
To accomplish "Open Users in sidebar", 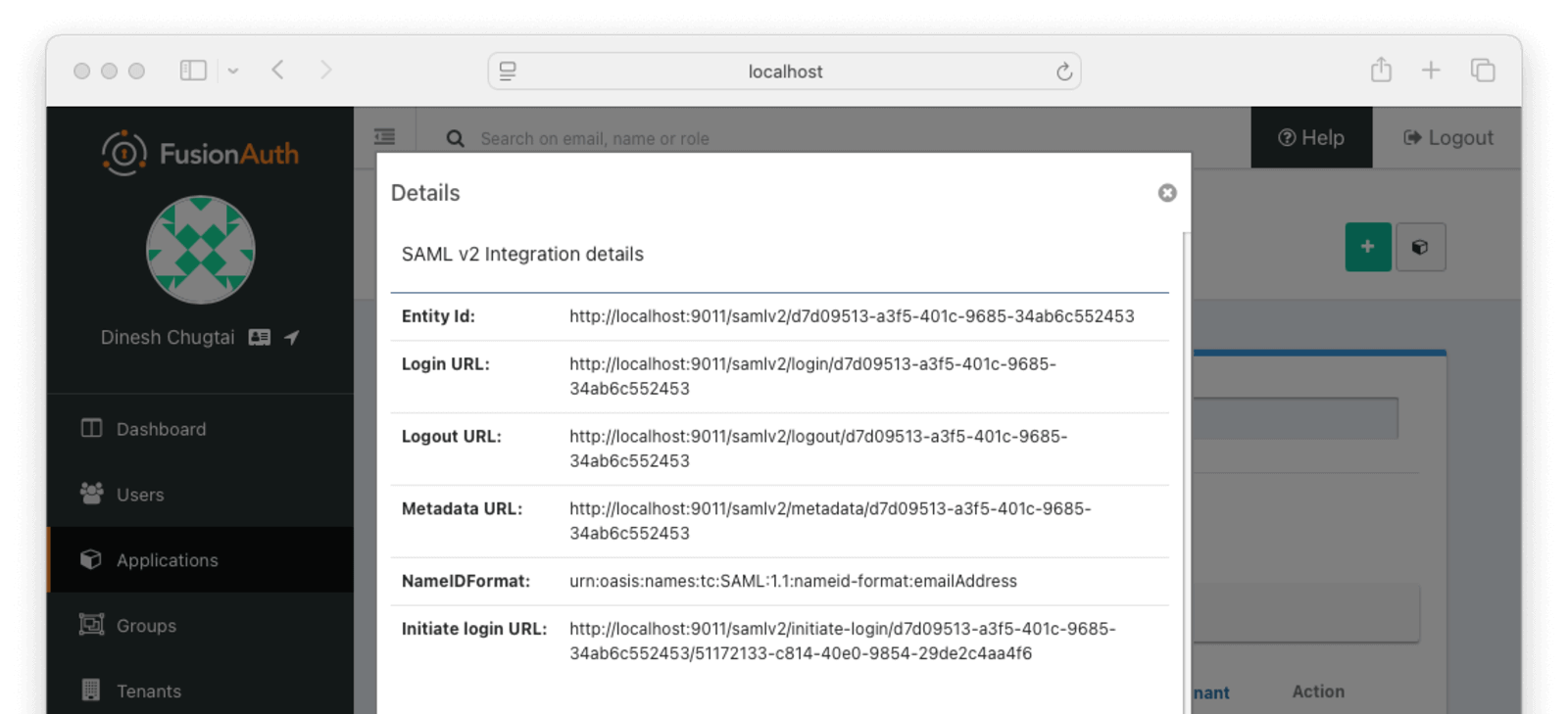I will click(200, 495).
